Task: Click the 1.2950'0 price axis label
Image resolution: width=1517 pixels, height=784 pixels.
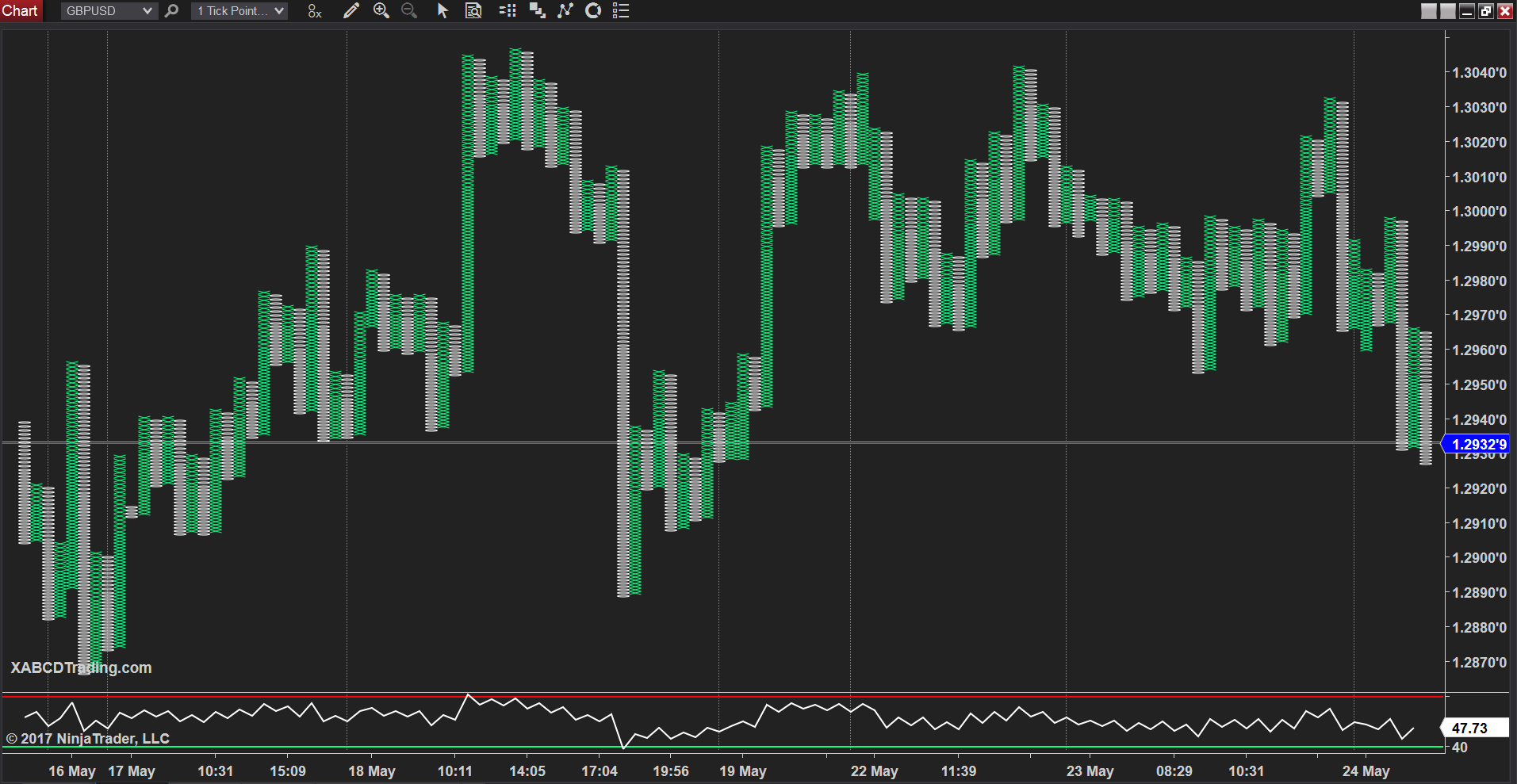Action: pyautogui.click(x=1480, y=385)
